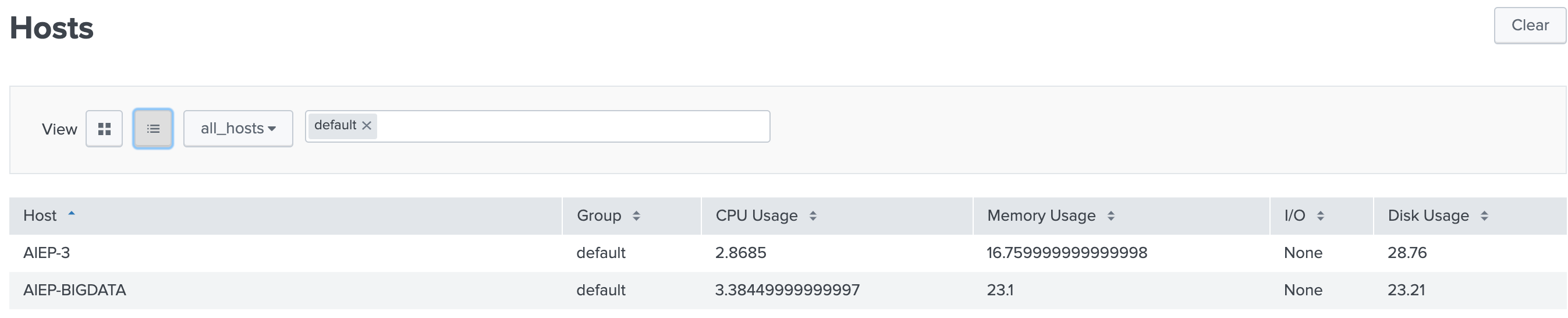Open the AIEP-BIGDATA host row
Image resolution: width=1568 pixels, height=318 pixels.
pos(75,290)
